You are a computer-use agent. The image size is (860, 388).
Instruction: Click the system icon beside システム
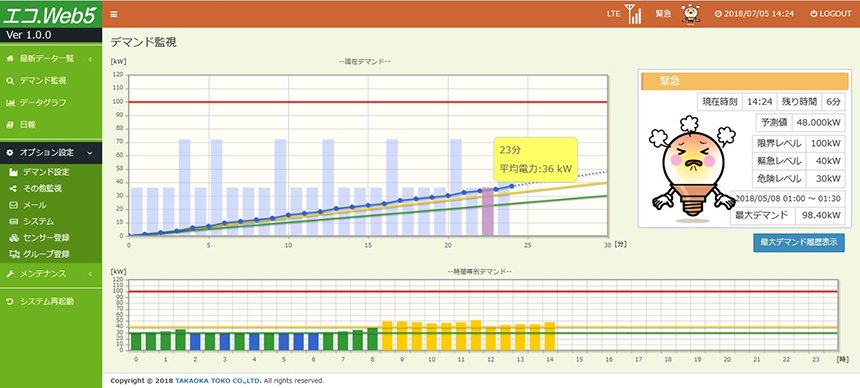14,222
